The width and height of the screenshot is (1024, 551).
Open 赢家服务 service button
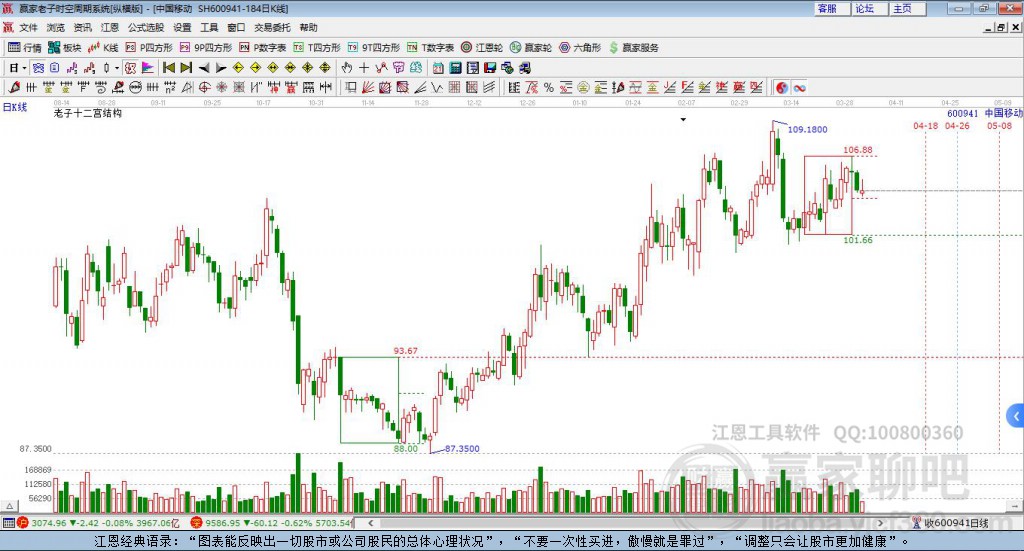[633, 48]
